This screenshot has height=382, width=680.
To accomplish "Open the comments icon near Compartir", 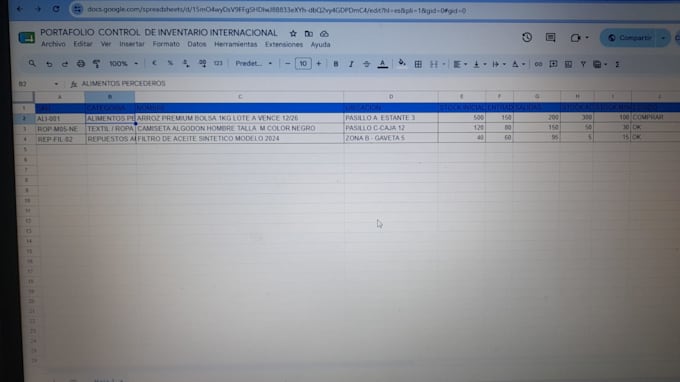I will [550, 37].
